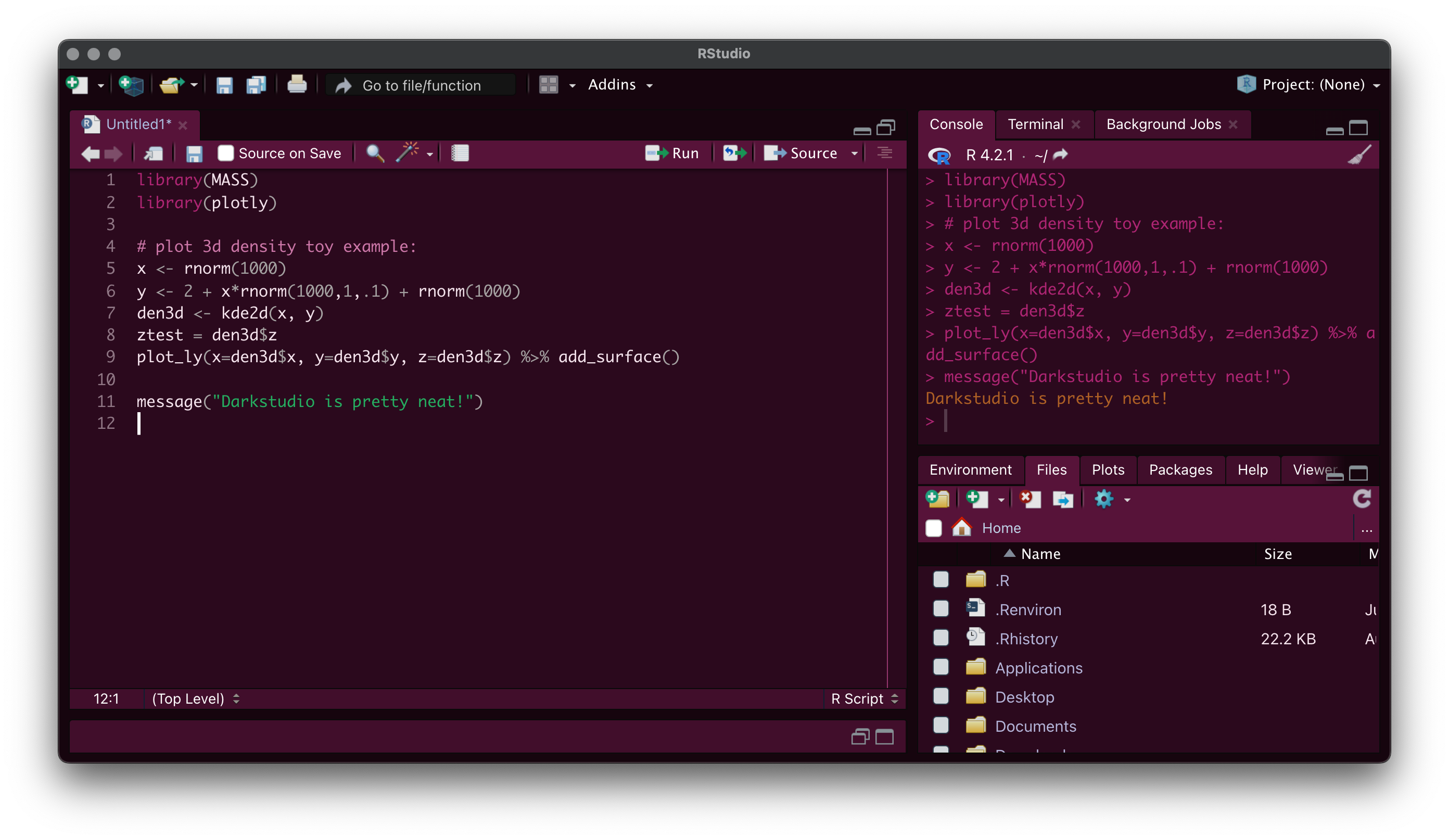Open the More gear menu in Files
Screen dimensions: 1449x840
click(x=1104, y=499)
